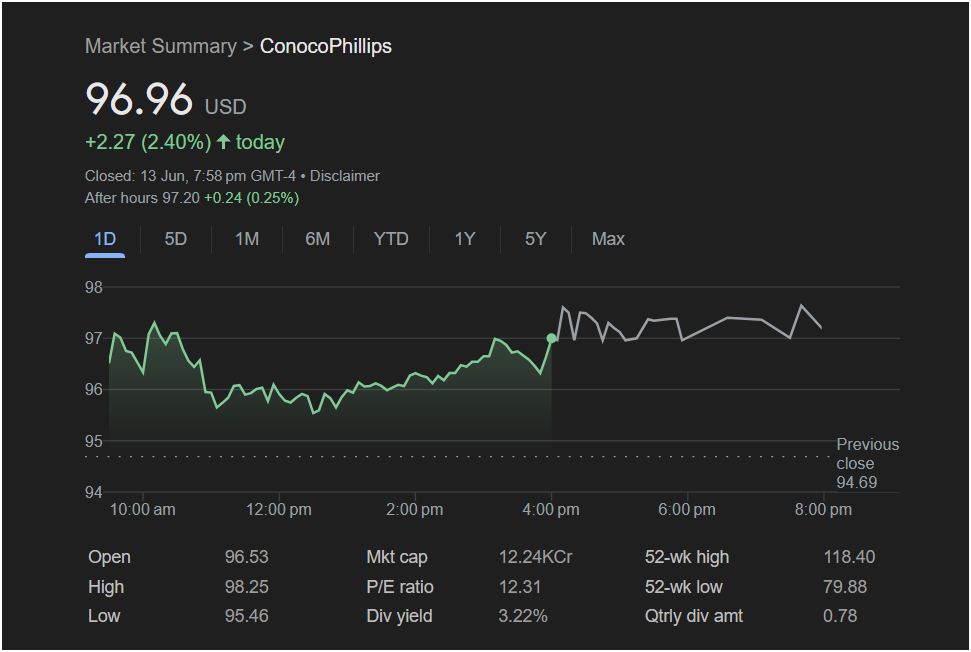Click the Open value 96.53
Image resolution: width=971 pixels, height=652 pixels.
coord(246,557)
